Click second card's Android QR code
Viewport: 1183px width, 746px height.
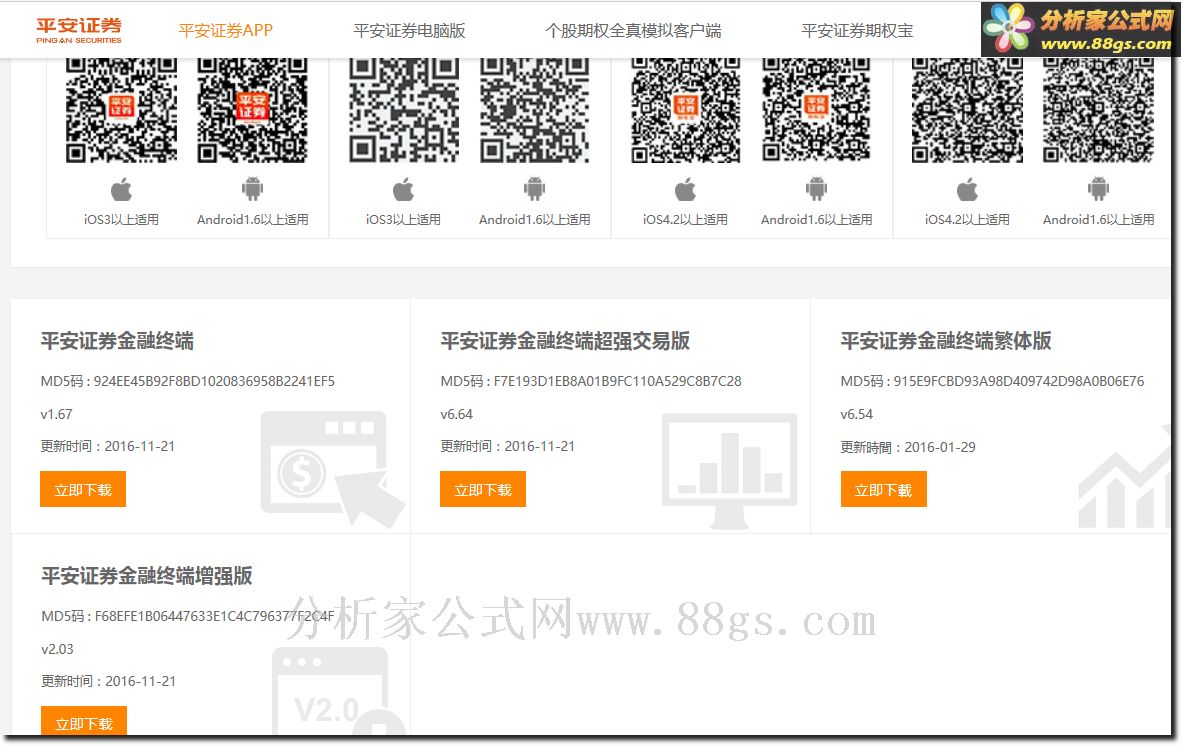(x=535, y=110)
